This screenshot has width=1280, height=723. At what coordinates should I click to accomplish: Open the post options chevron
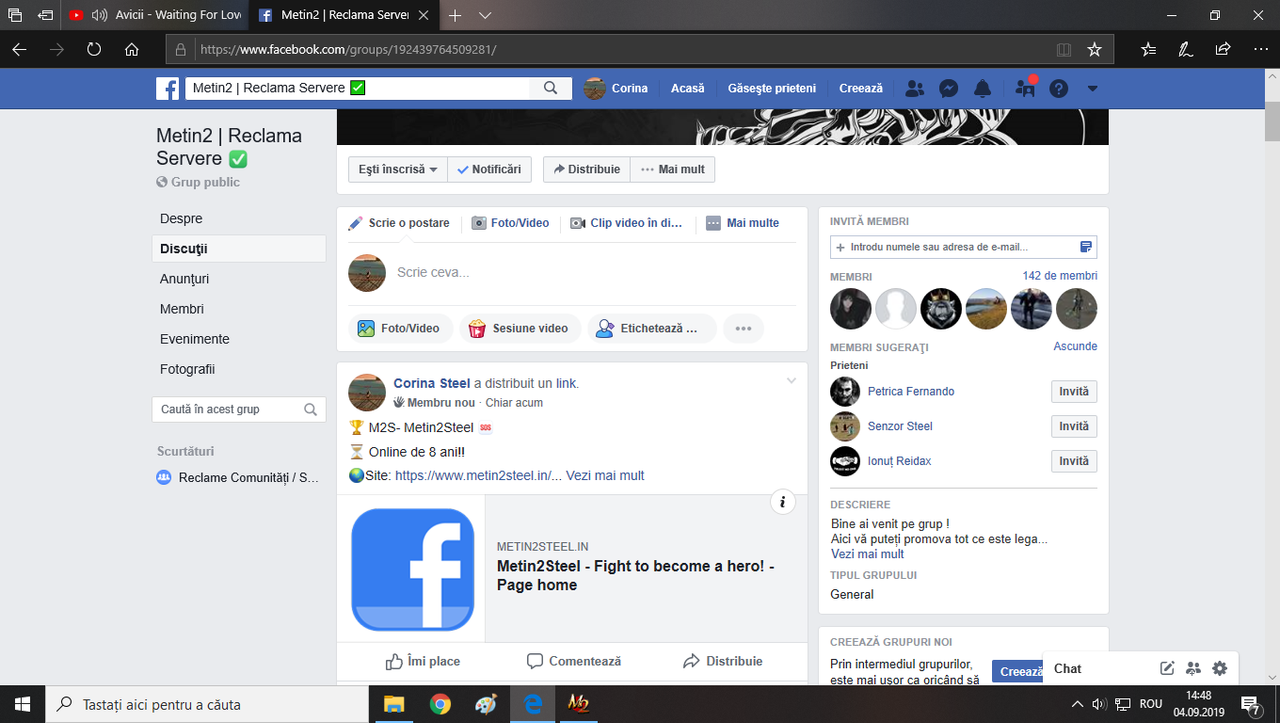[791, 381]
